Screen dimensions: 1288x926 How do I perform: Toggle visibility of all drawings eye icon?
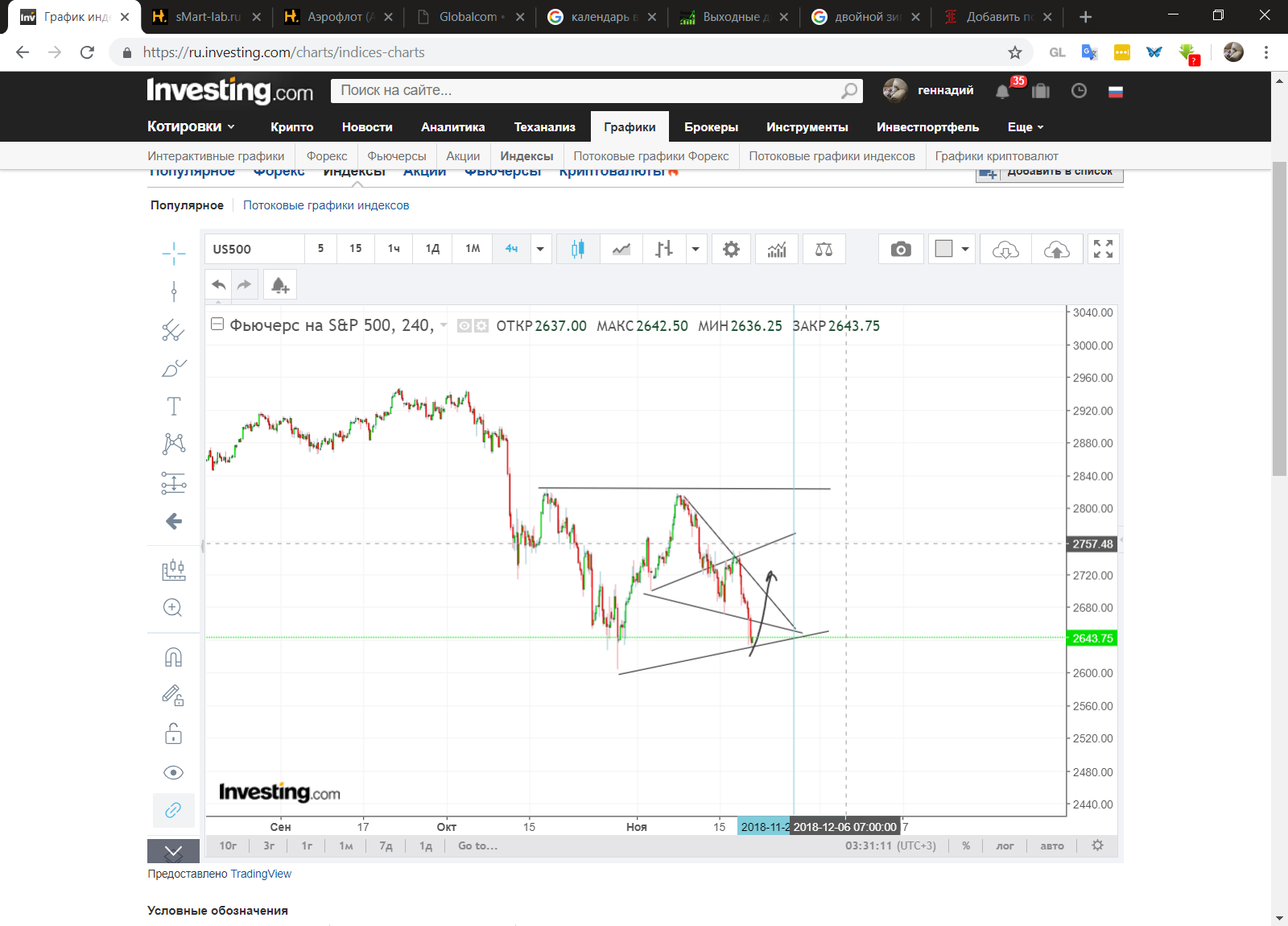(173, 773)
